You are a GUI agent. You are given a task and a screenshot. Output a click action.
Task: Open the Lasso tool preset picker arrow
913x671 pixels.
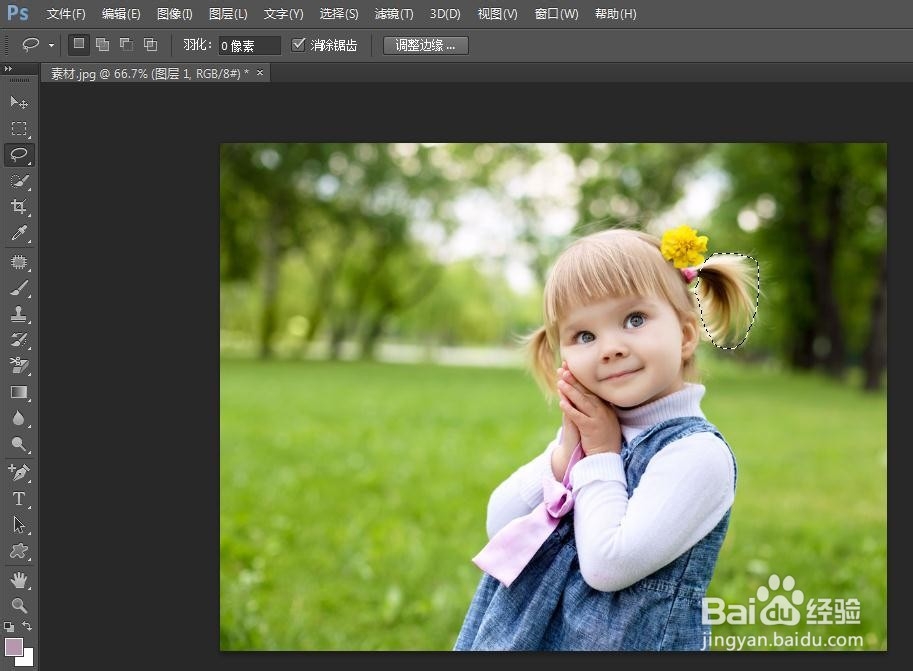coord(51,45)
